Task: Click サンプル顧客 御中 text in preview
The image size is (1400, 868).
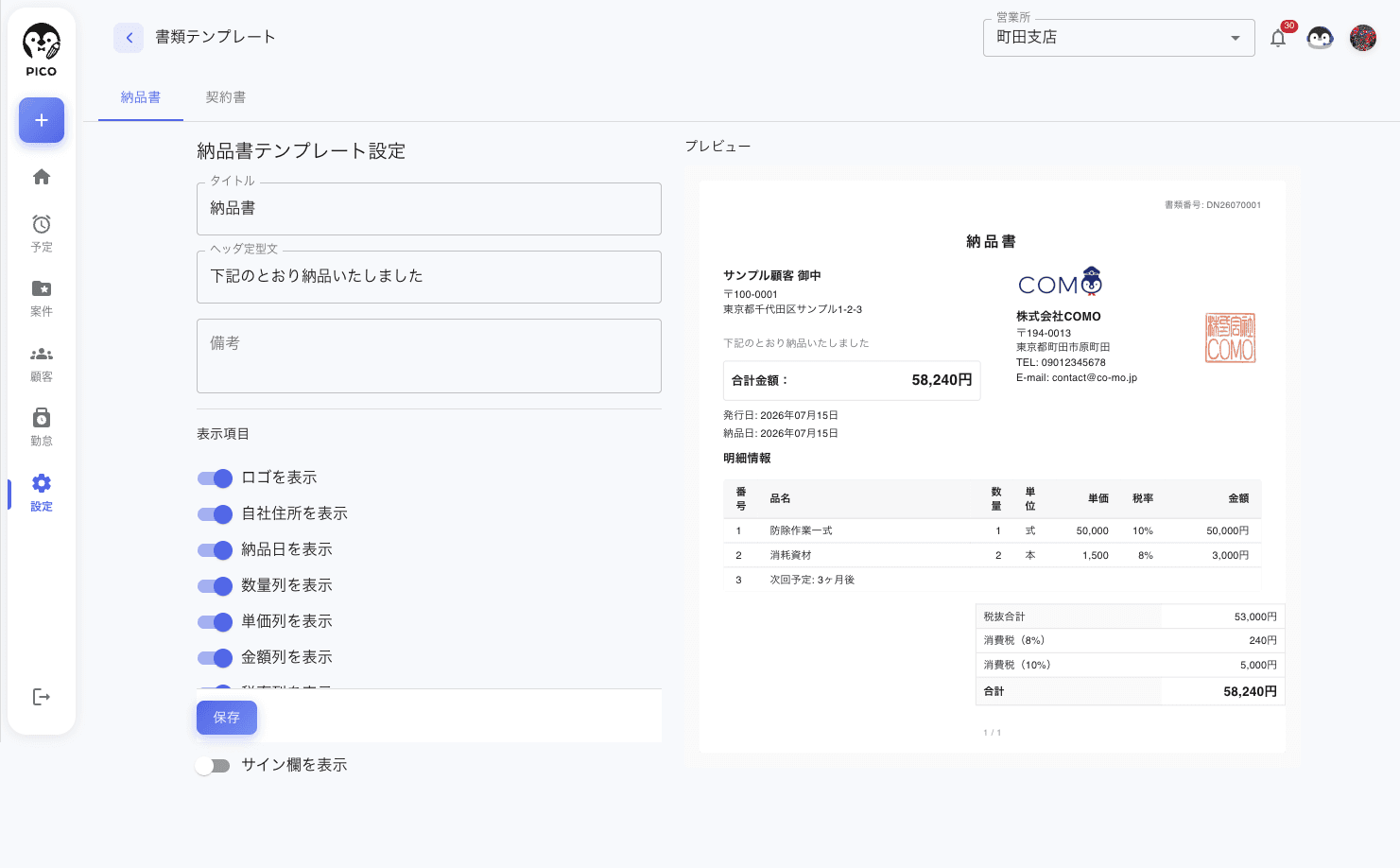Action: (x=772, y=276)
